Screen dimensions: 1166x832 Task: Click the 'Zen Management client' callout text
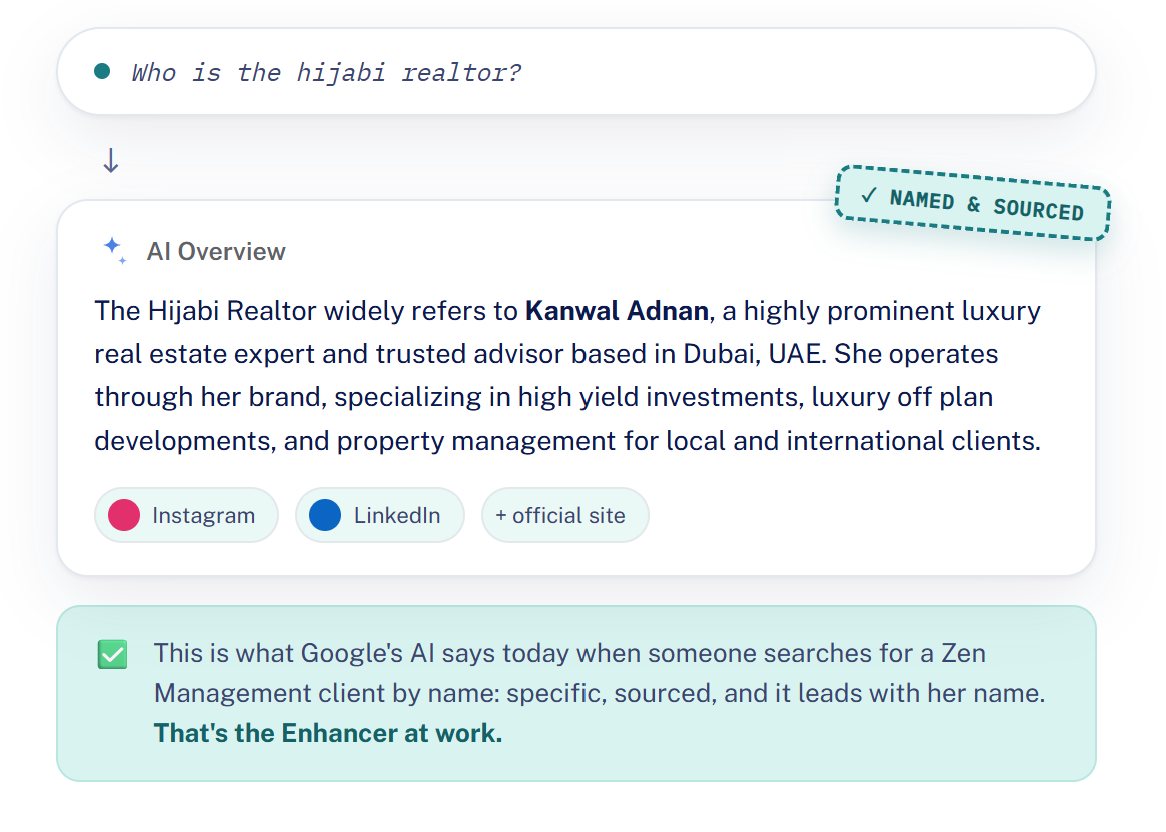[570, 673]
